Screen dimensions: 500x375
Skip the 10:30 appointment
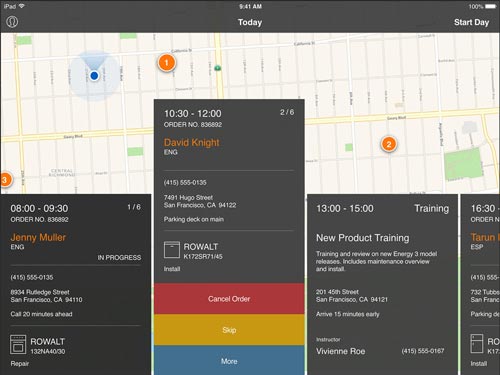point(229,330)
